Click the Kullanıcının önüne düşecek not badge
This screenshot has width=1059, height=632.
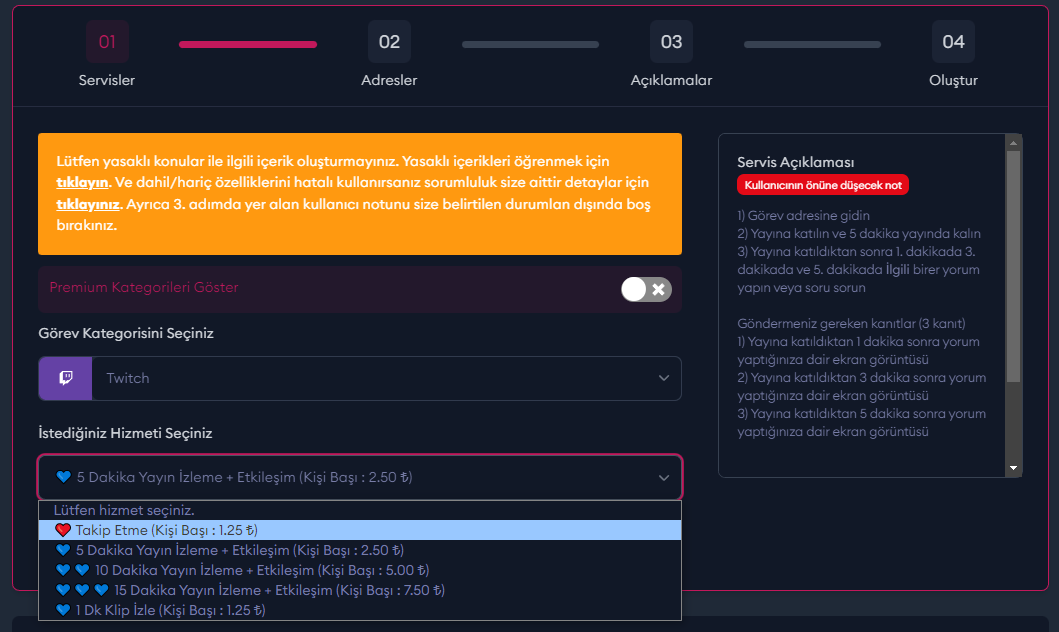click(823, 185)
